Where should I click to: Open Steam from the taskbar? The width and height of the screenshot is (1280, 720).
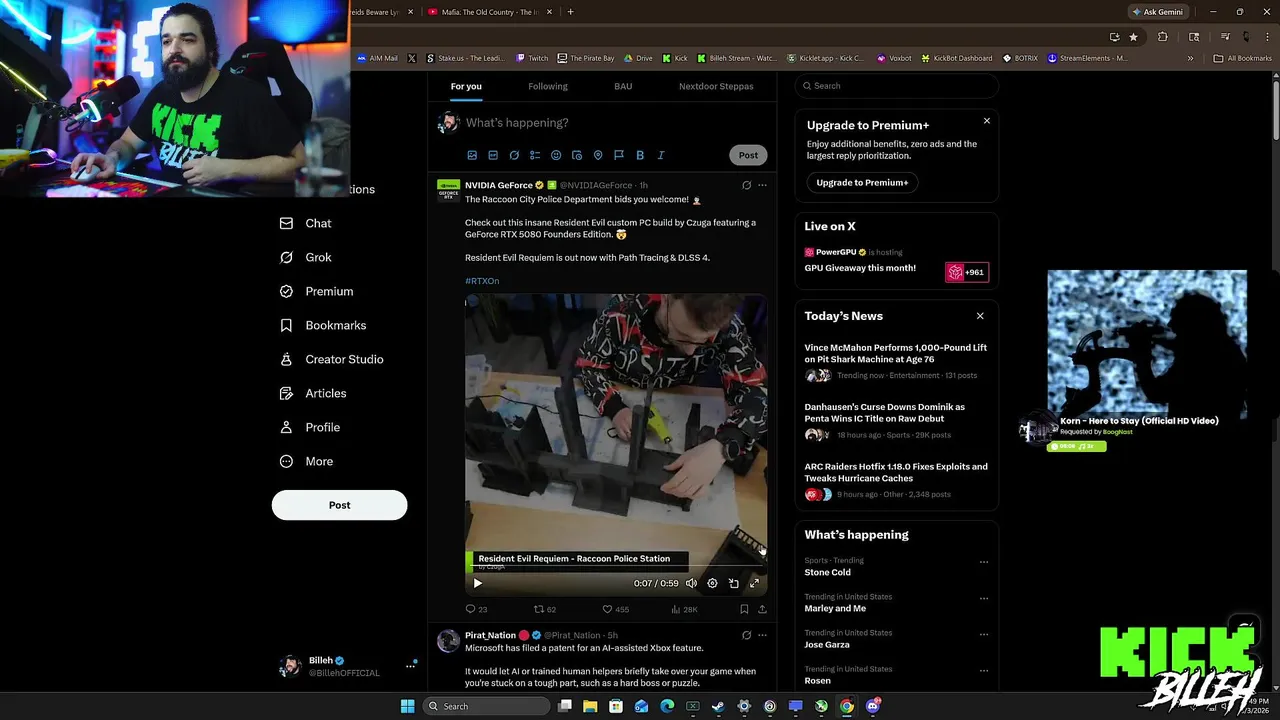(718, 706)
